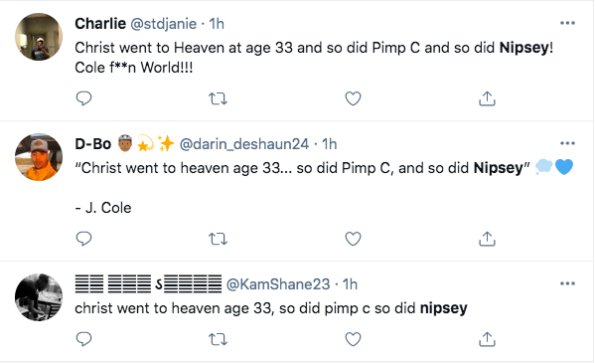Open more options on Charlie's tweet
The width and height of the screenshot is (595, 363).
567,23
